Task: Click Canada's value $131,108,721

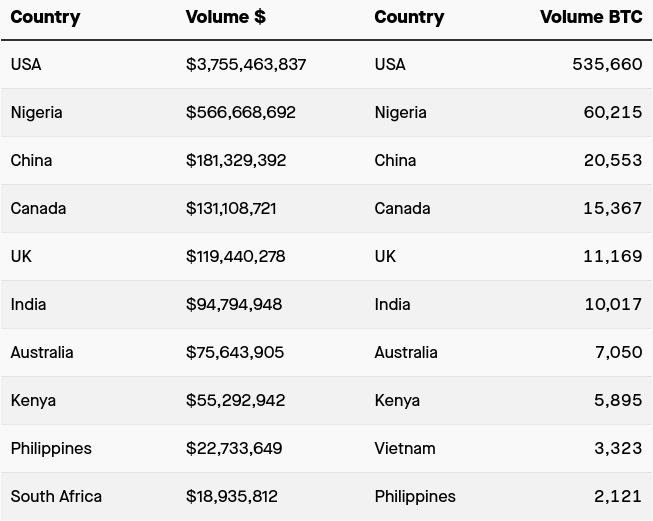Action: (231, 208)
